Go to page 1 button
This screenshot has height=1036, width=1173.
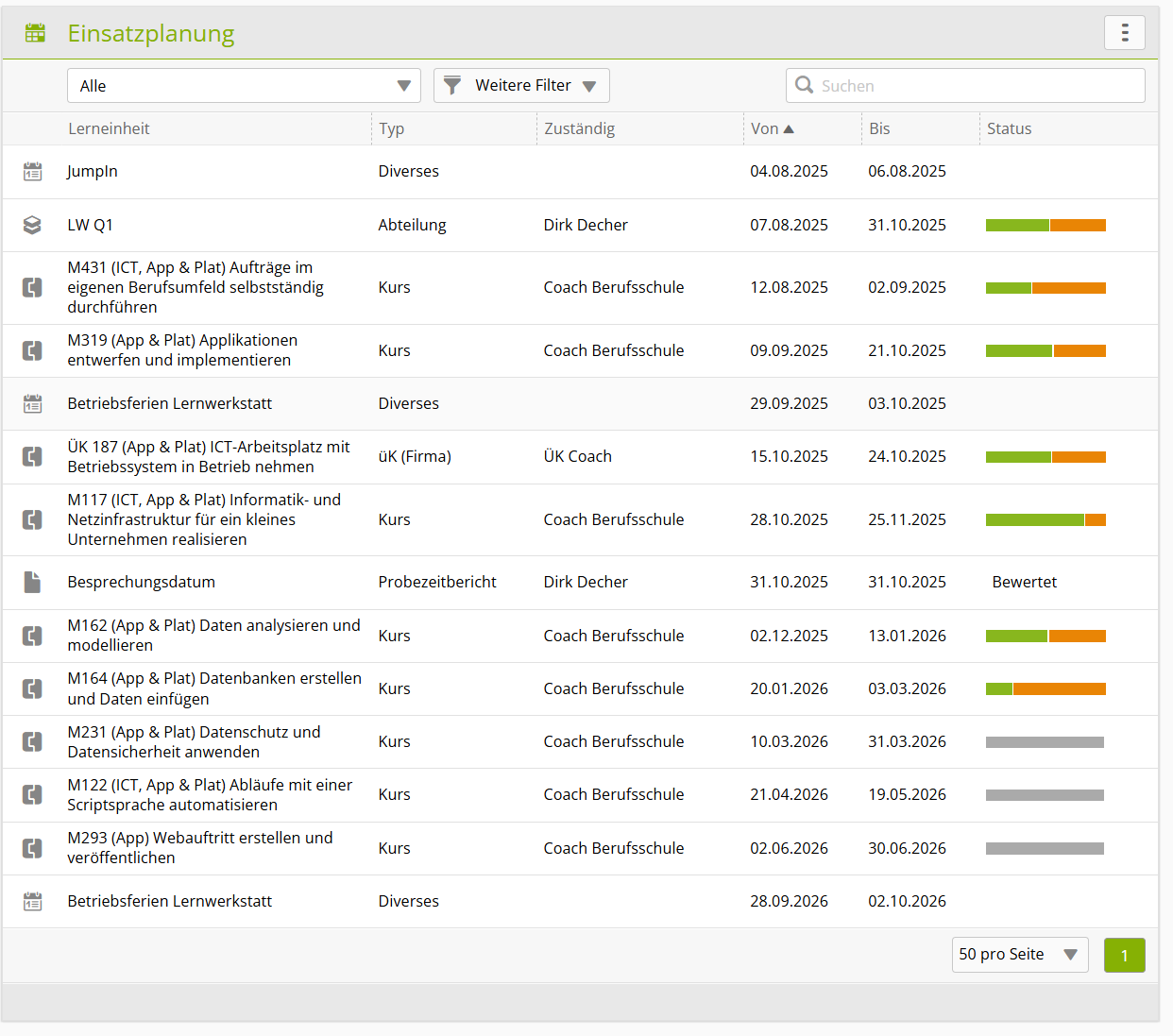pos(1124,955)
